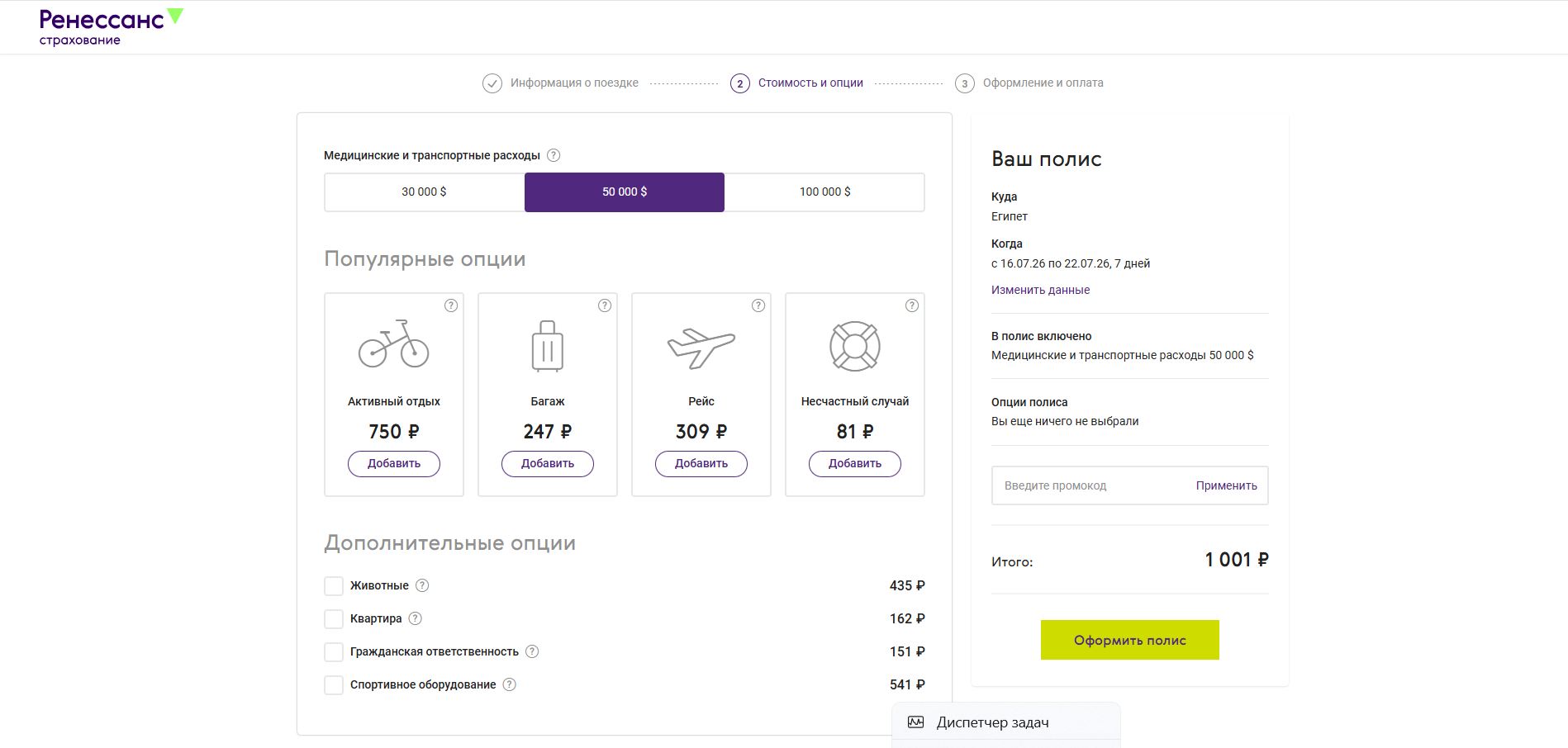The width and height of the screenshot is (1568, 748).
Task: Click 541 ₽ price for Спортивное оборудование
Action: point(907,684)
